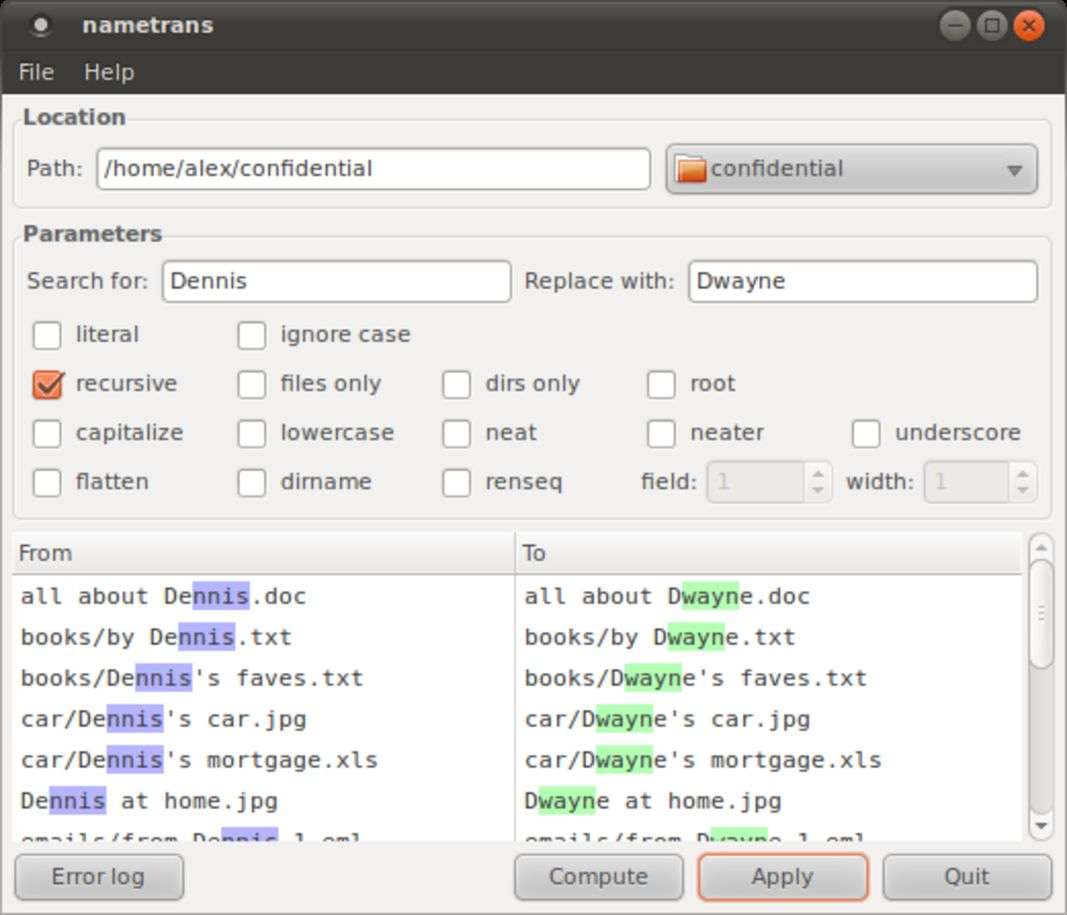This screenshot has width=1067, height=915.
Task: Enable the files only option
Action: [x=252, y=384]
